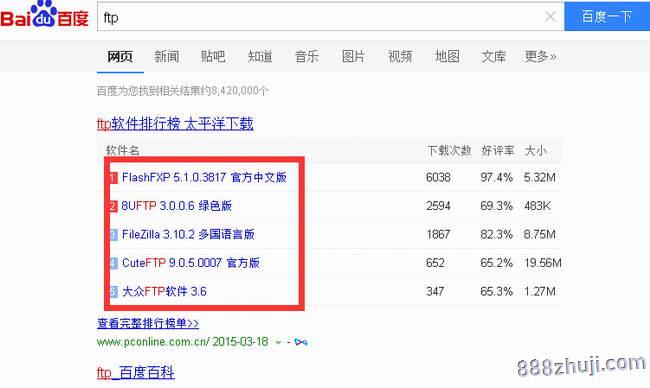Click into the search field containing ftp
The image size is (650, 388).
[319, 17]
